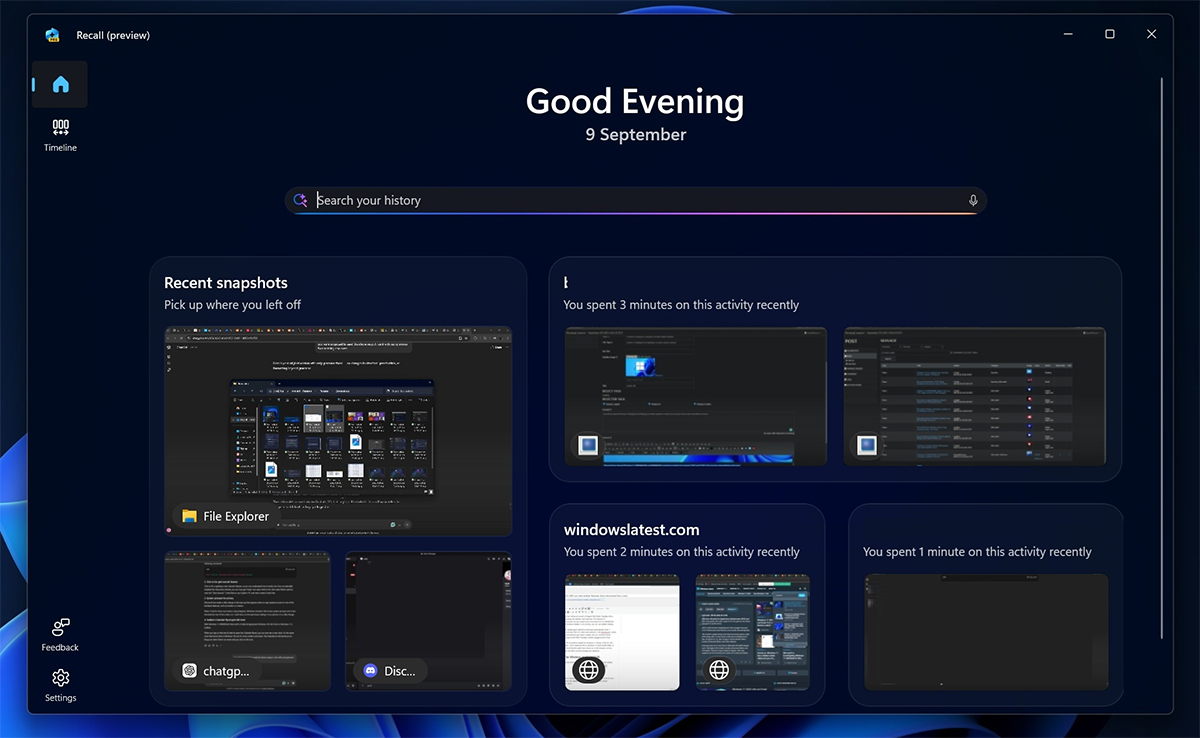Click inside the Search your history field
The height and width of the screenshot is (738, 1200).
point(630,201)
